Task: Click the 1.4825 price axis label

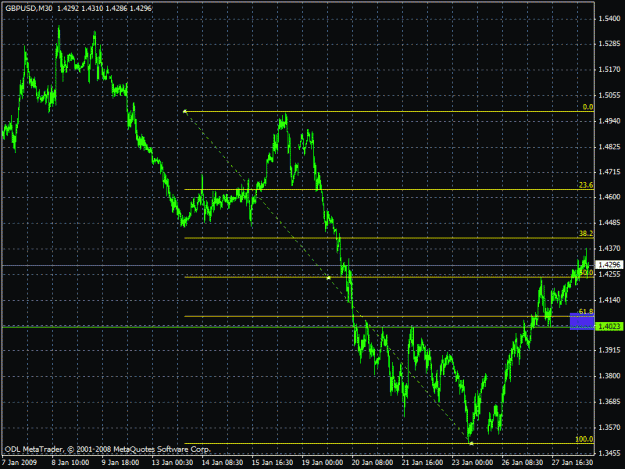Action: pos(609,147)
